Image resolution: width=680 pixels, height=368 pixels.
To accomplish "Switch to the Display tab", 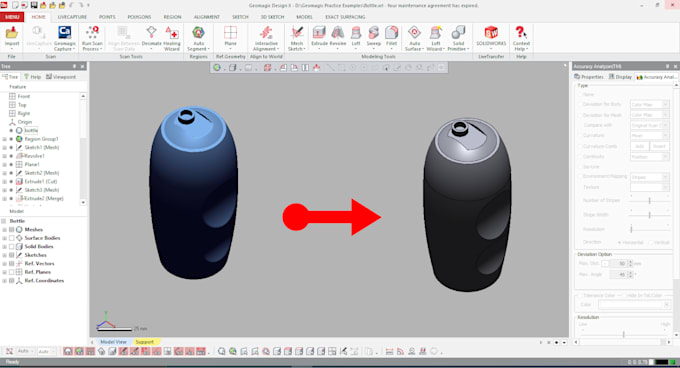I will (x=620, y=77).
